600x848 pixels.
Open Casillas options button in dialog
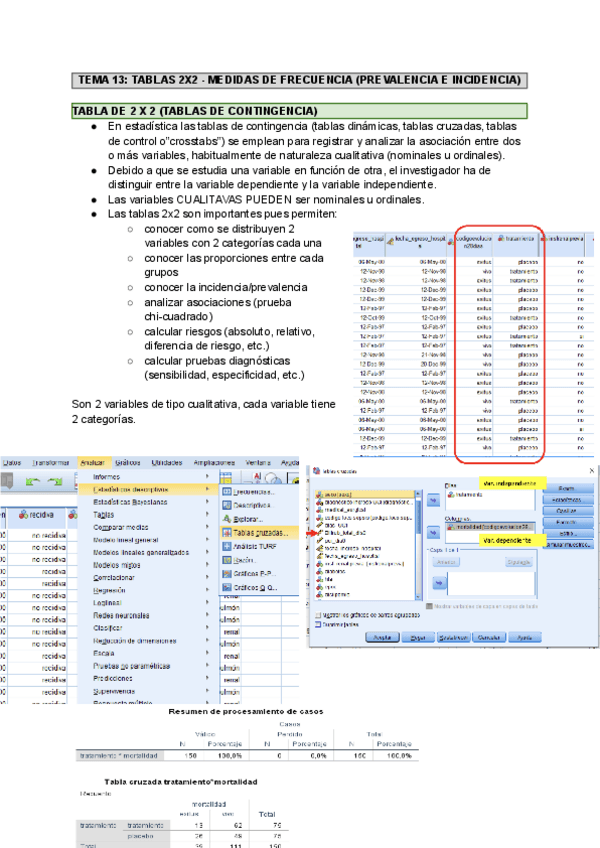click(x=568, y=511)
